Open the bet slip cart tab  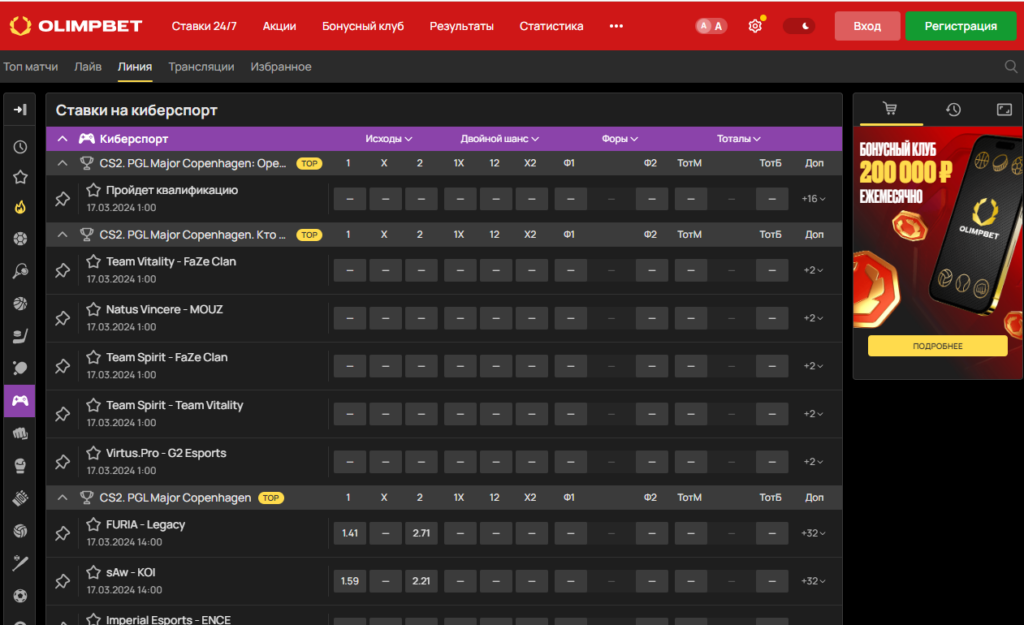point(890,109)
